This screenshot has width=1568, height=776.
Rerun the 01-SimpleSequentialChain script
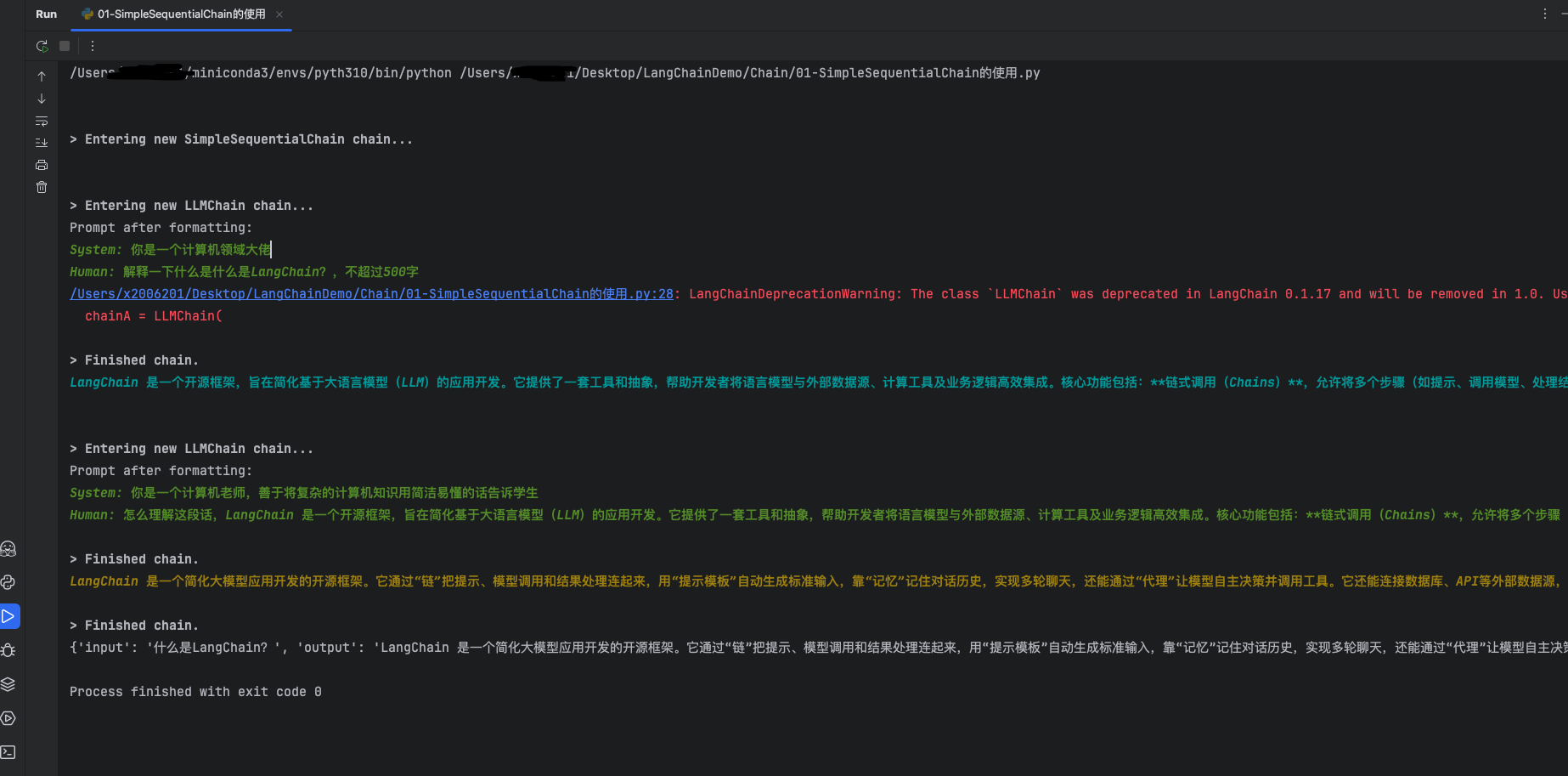[42, 46]
